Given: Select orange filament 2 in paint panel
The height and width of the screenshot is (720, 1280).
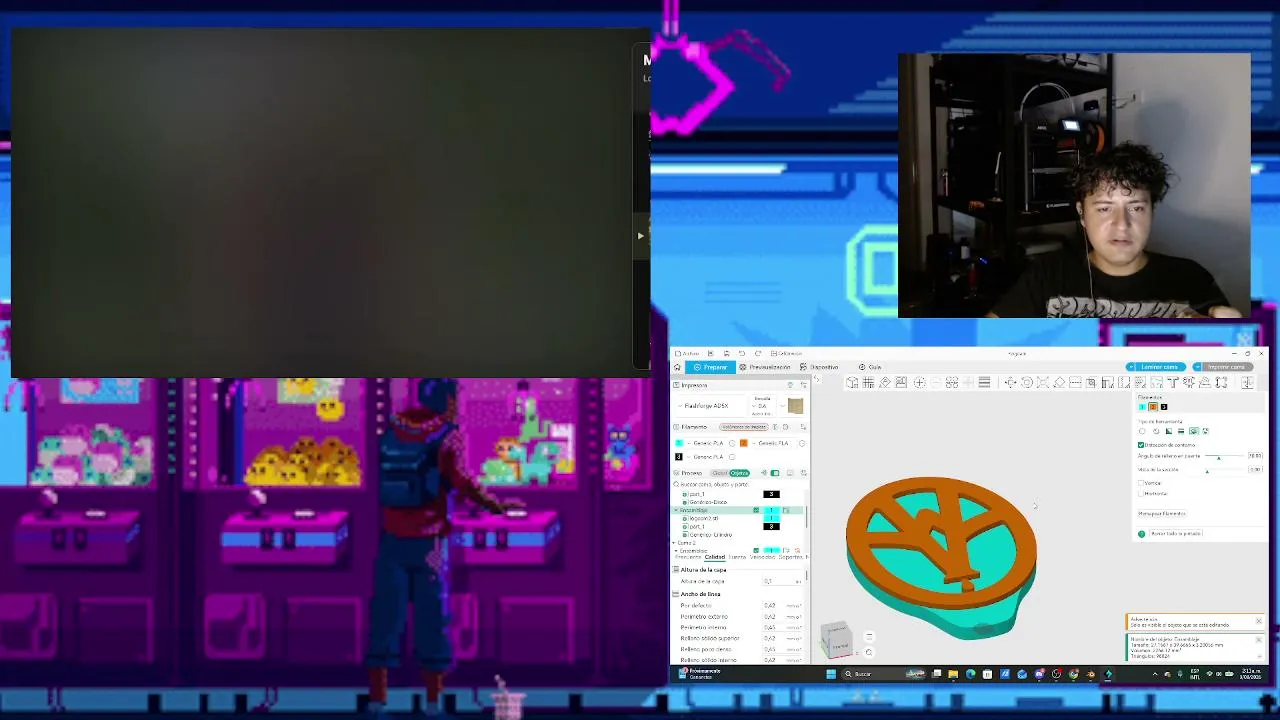Looking at the screenshot, I should tap(1153, 407).
